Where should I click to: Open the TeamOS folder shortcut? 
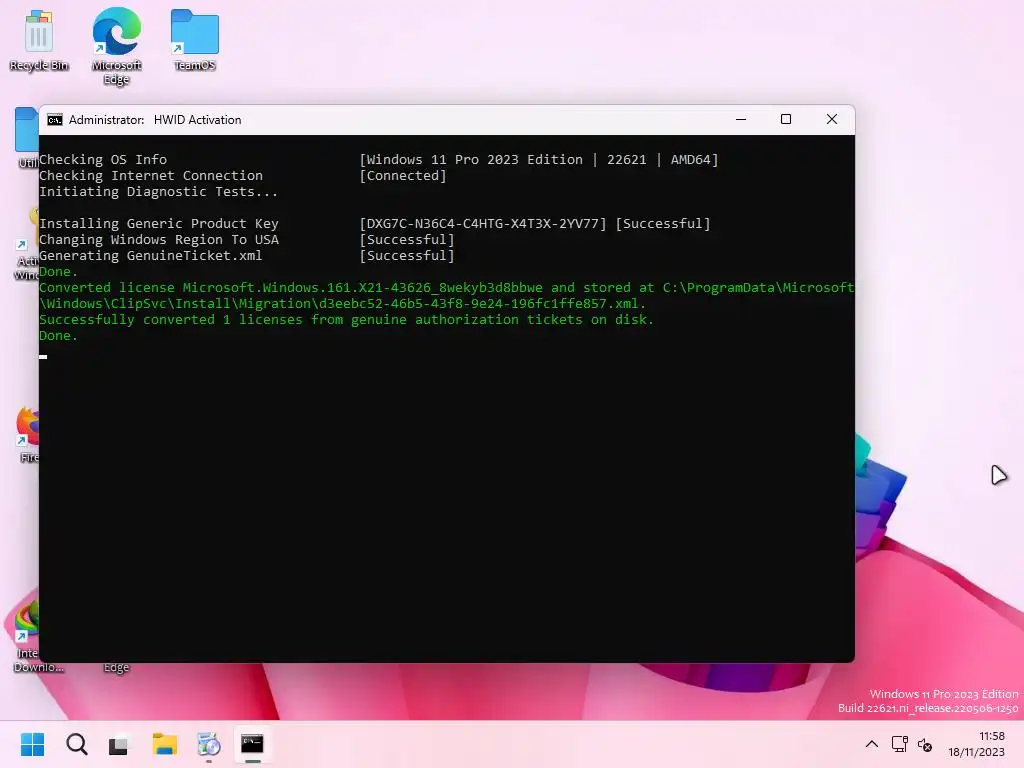[195, 40]
